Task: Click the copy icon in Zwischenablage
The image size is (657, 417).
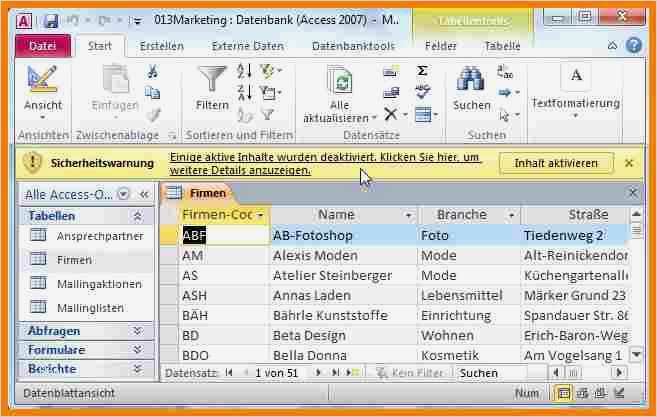Action: click(153, 92)
